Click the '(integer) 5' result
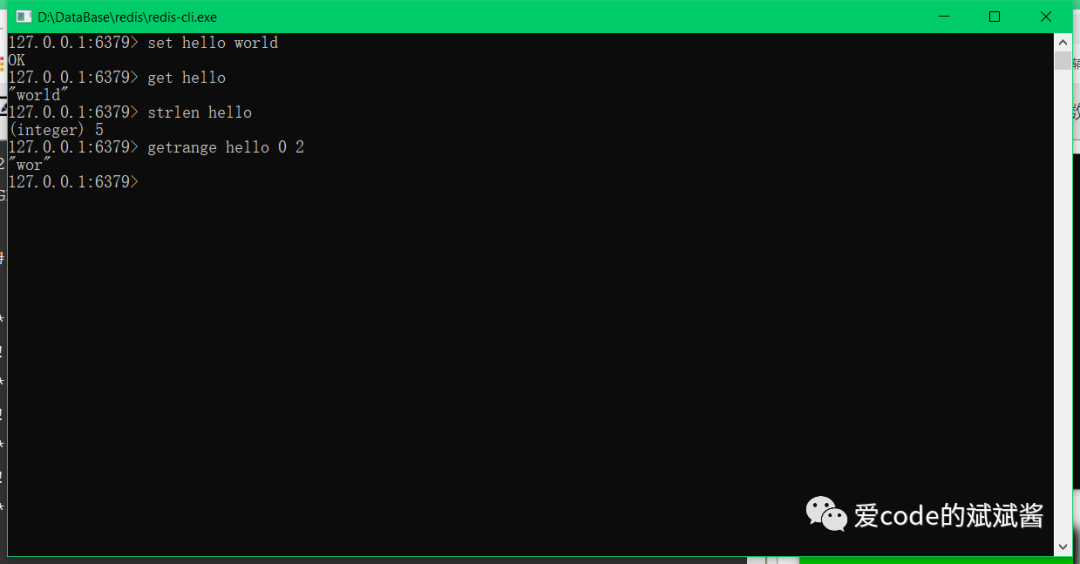Image resolution: width=1080 pixels, height=564 pixels. click(x=56, y=129)
